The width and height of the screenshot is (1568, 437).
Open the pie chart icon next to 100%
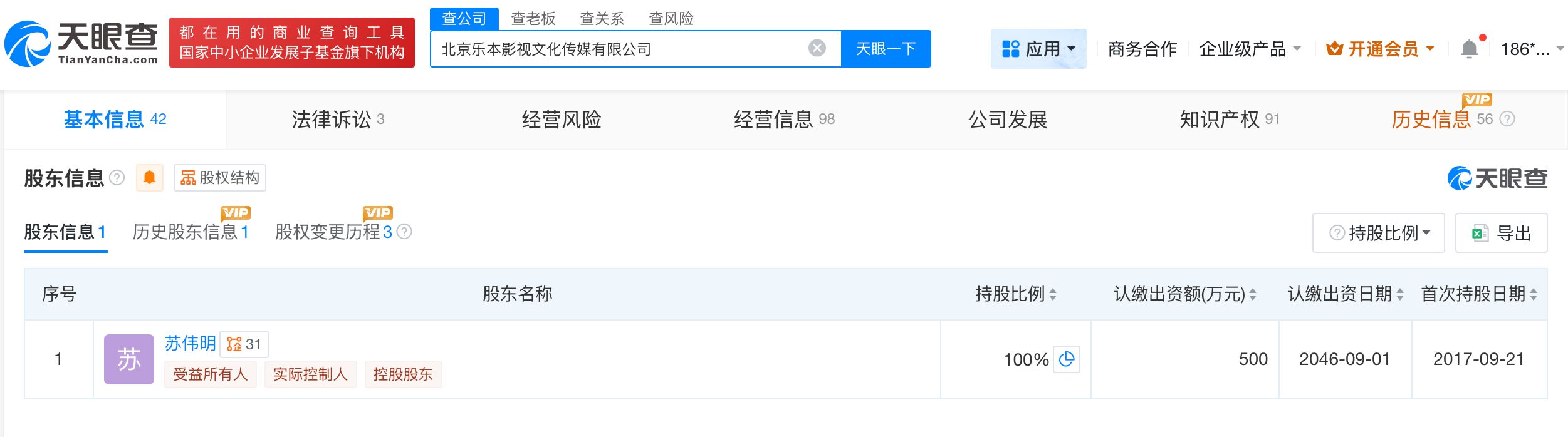[x=1066, y=359]
